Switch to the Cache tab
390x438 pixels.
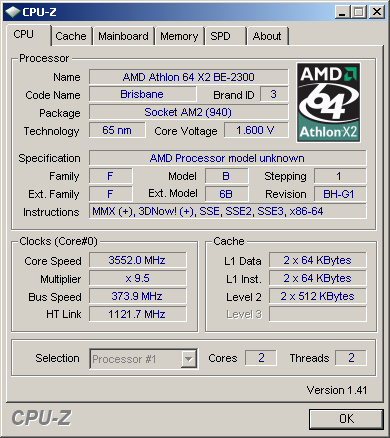coord(71,36)
